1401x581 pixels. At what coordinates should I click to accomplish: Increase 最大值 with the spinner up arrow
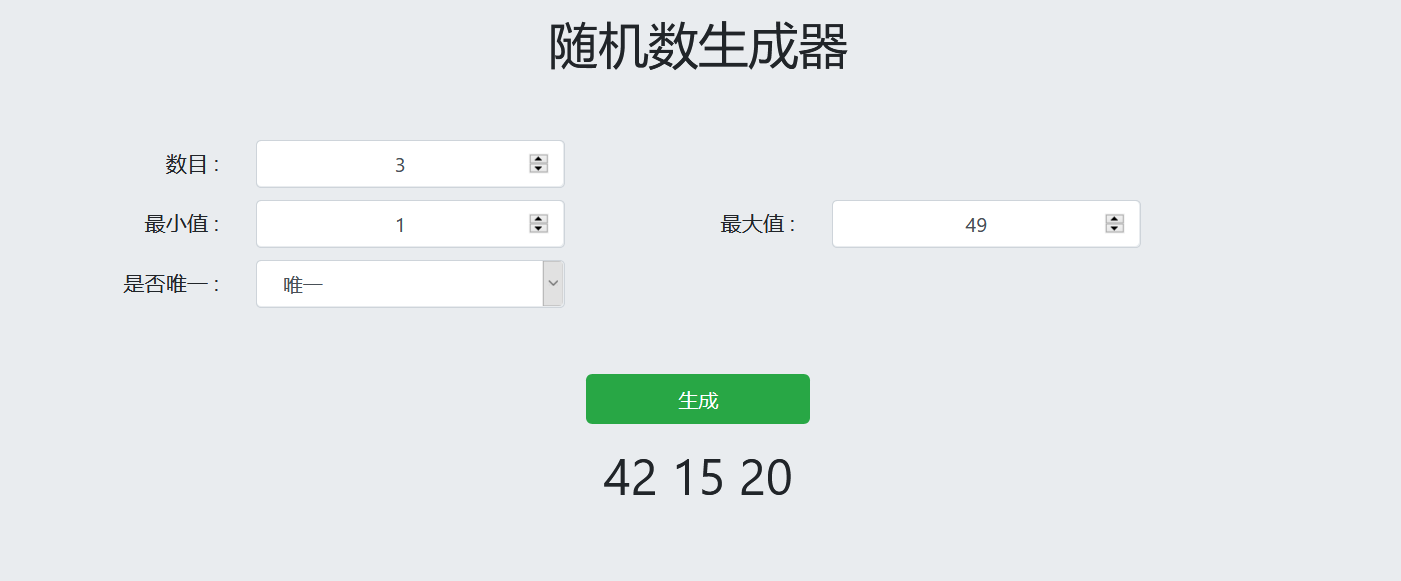1113,218
